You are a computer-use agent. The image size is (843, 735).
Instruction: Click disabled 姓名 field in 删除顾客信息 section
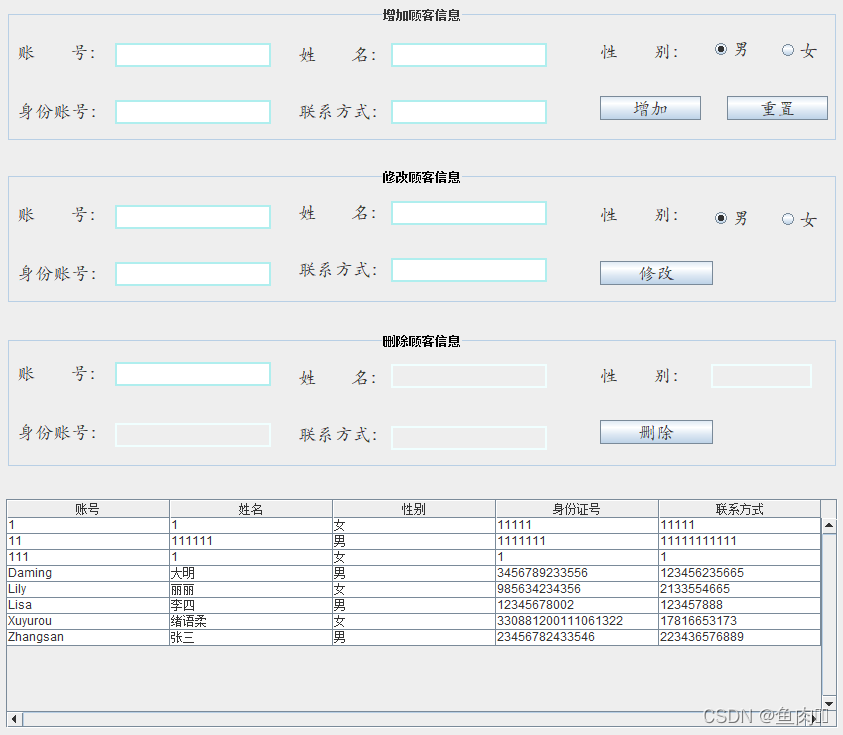(469, 376)
